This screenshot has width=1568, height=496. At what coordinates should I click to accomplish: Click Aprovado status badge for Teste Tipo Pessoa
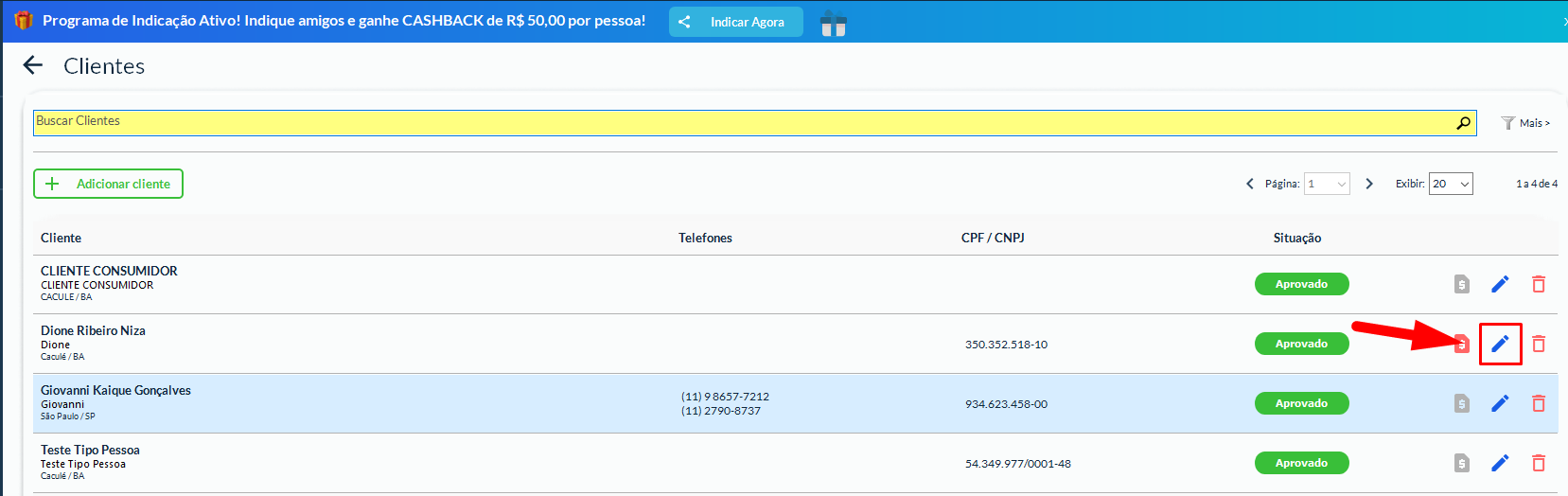[x=1301, y=463]
